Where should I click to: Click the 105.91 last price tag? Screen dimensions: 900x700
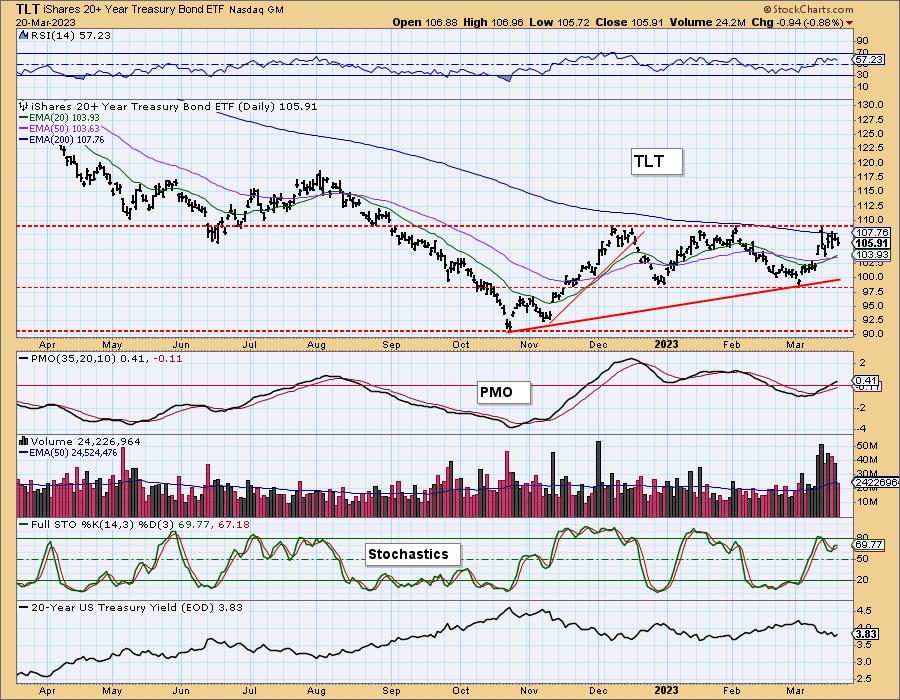click(x=872, y=243)
